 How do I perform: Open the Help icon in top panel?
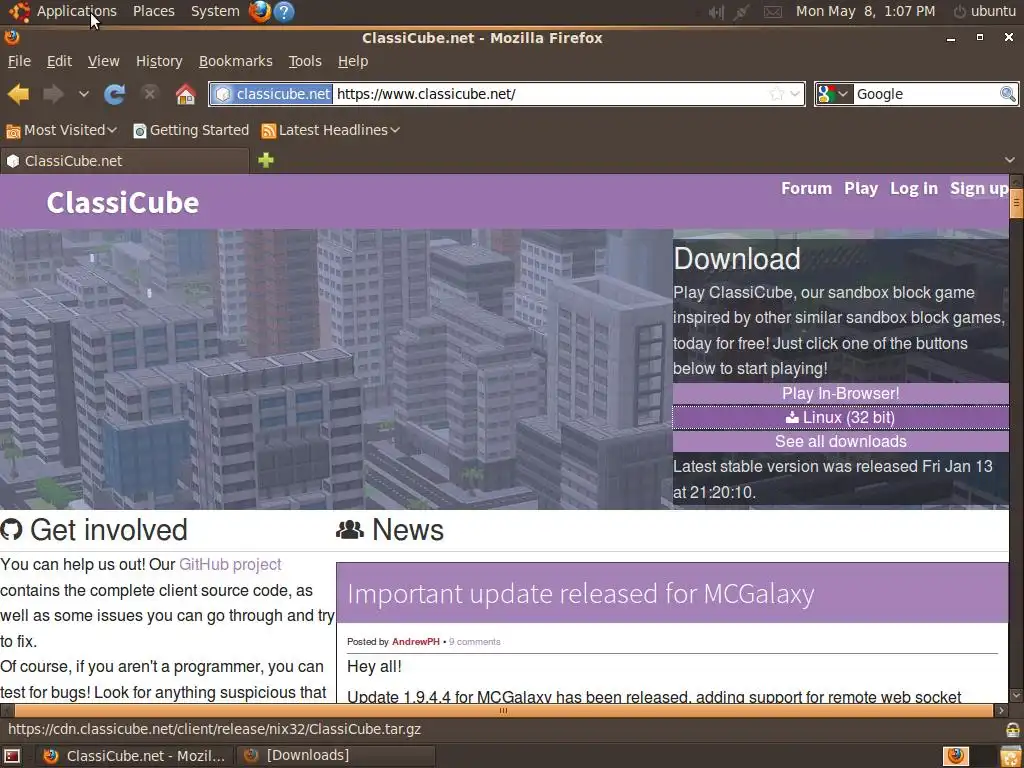point(284,11)
